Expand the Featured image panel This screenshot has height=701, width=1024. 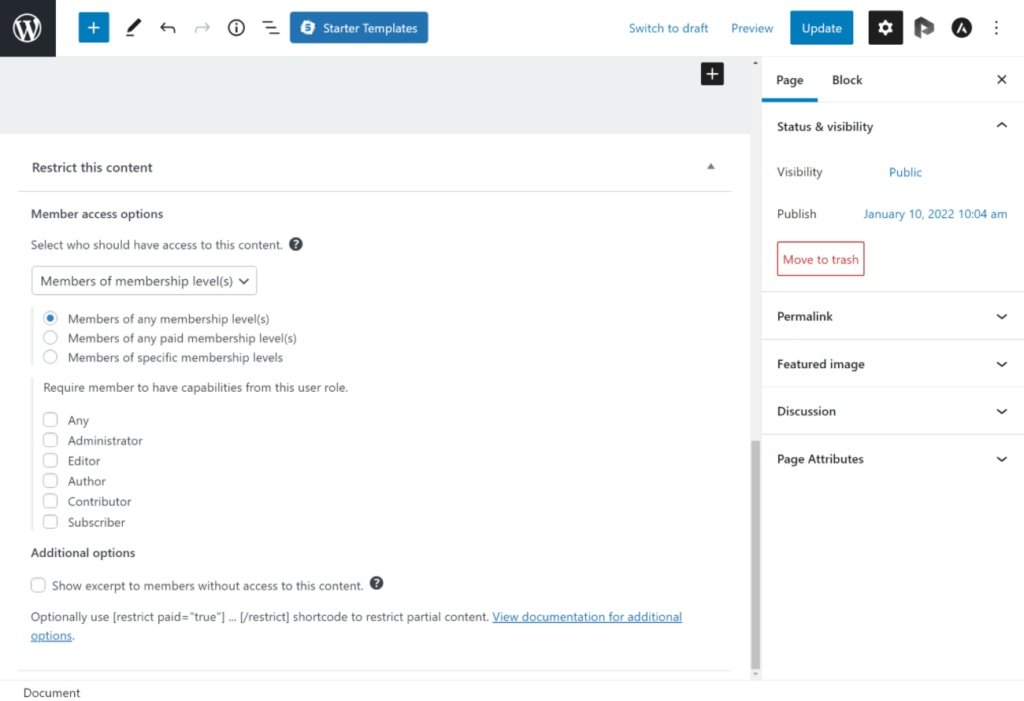(892, 364)
